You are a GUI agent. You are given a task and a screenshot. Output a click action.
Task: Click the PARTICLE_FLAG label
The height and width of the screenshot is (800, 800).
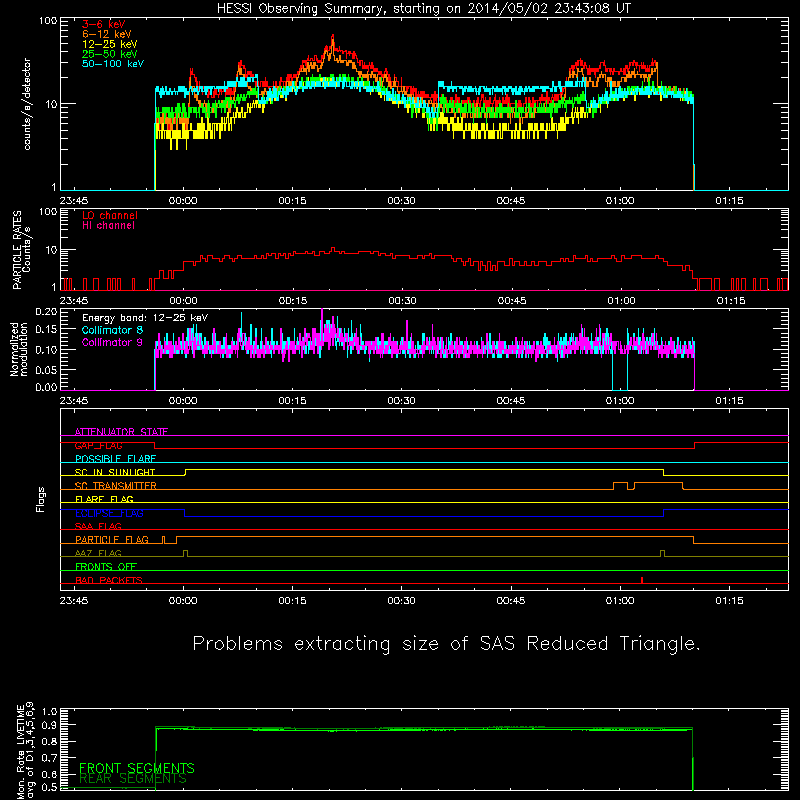click(x=112, y=540)
